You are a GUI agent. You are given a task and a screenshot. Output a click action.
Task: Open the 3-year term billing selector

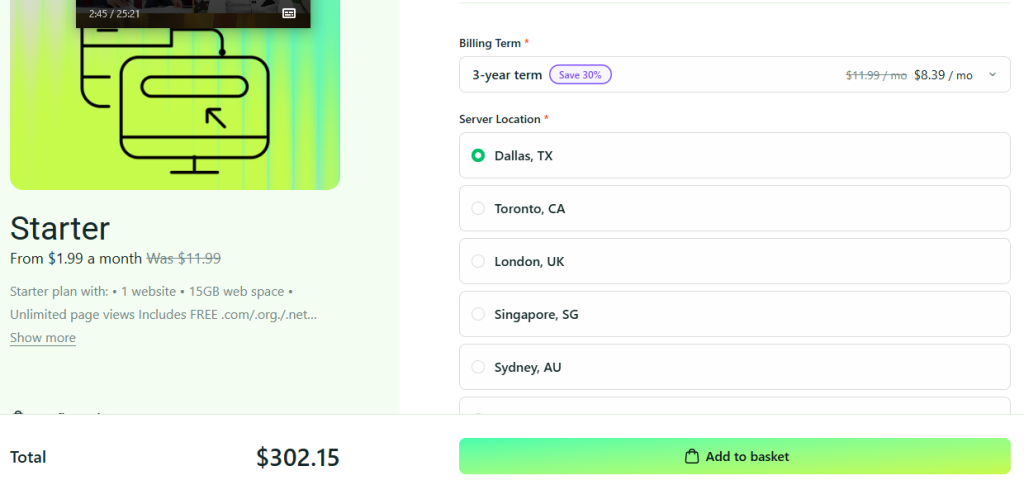(735, 74)
